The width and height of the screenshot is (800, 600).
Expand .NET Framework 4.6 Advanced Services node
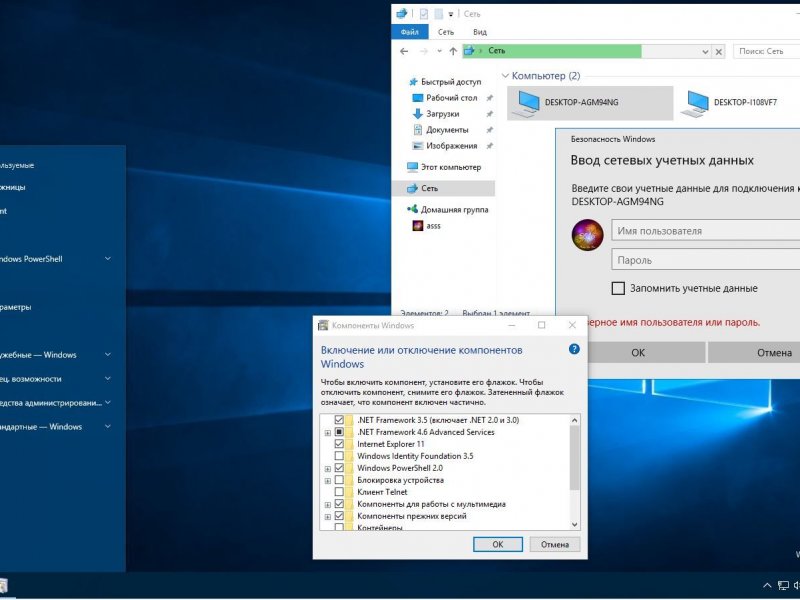[328, 433]
